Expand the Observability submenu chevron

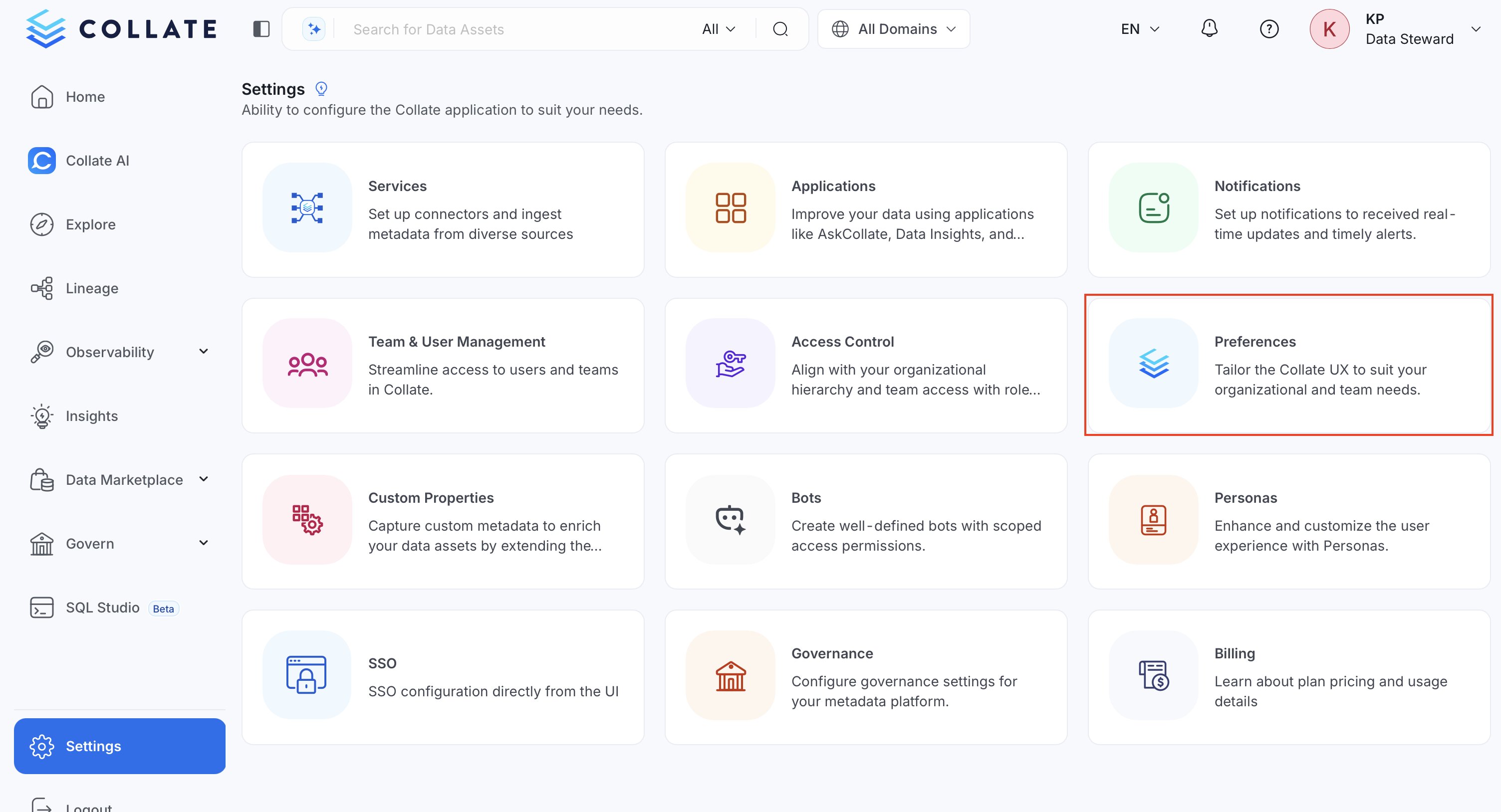click(x=204, y=351)
